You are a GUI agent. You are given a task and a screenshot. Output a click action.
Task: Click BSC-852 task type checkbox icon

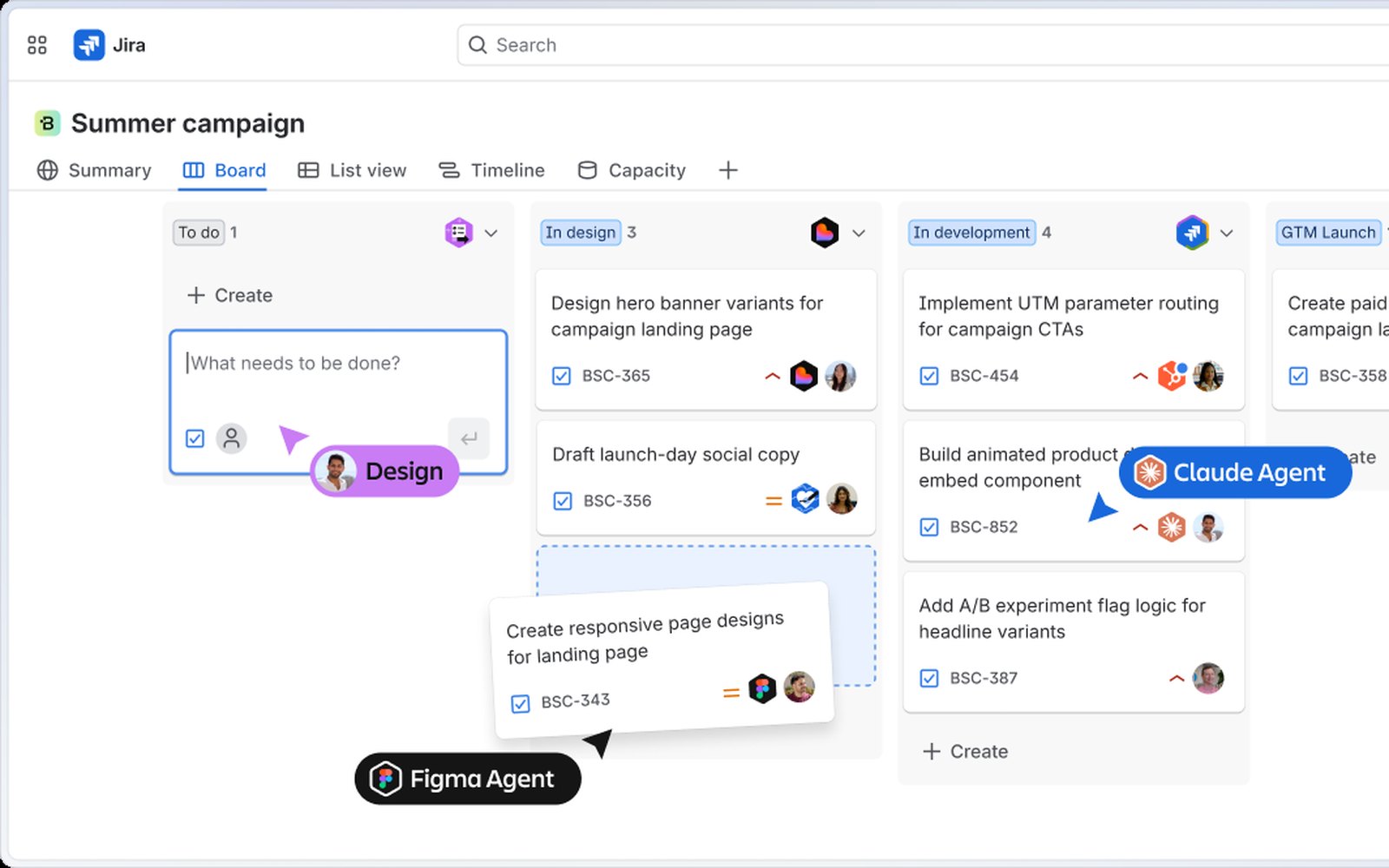(929, 527)
